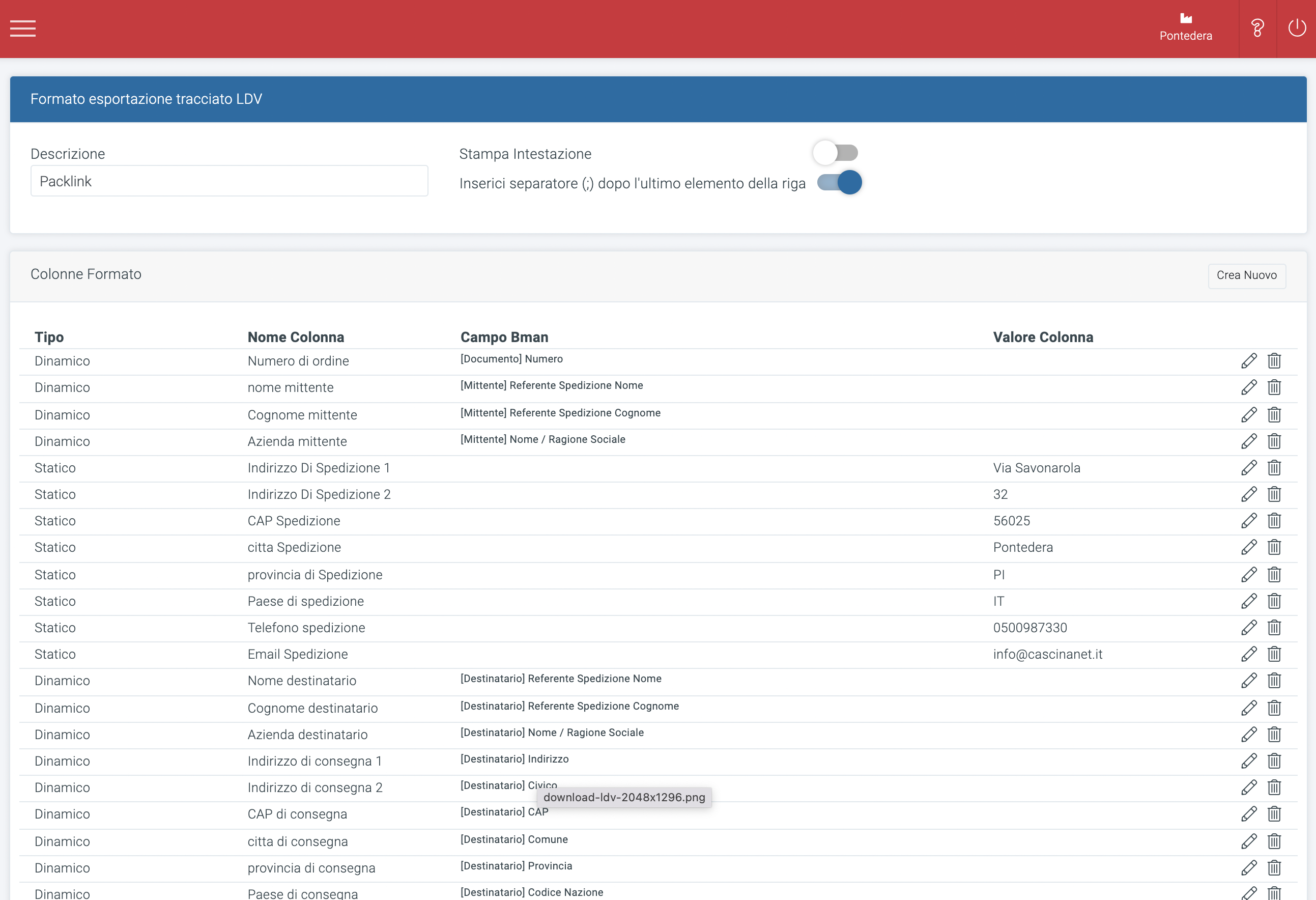The height and width of the screenshot is (900, 1316).
Task: Delete the citta di consegna row
Action: click(1274, 841)
